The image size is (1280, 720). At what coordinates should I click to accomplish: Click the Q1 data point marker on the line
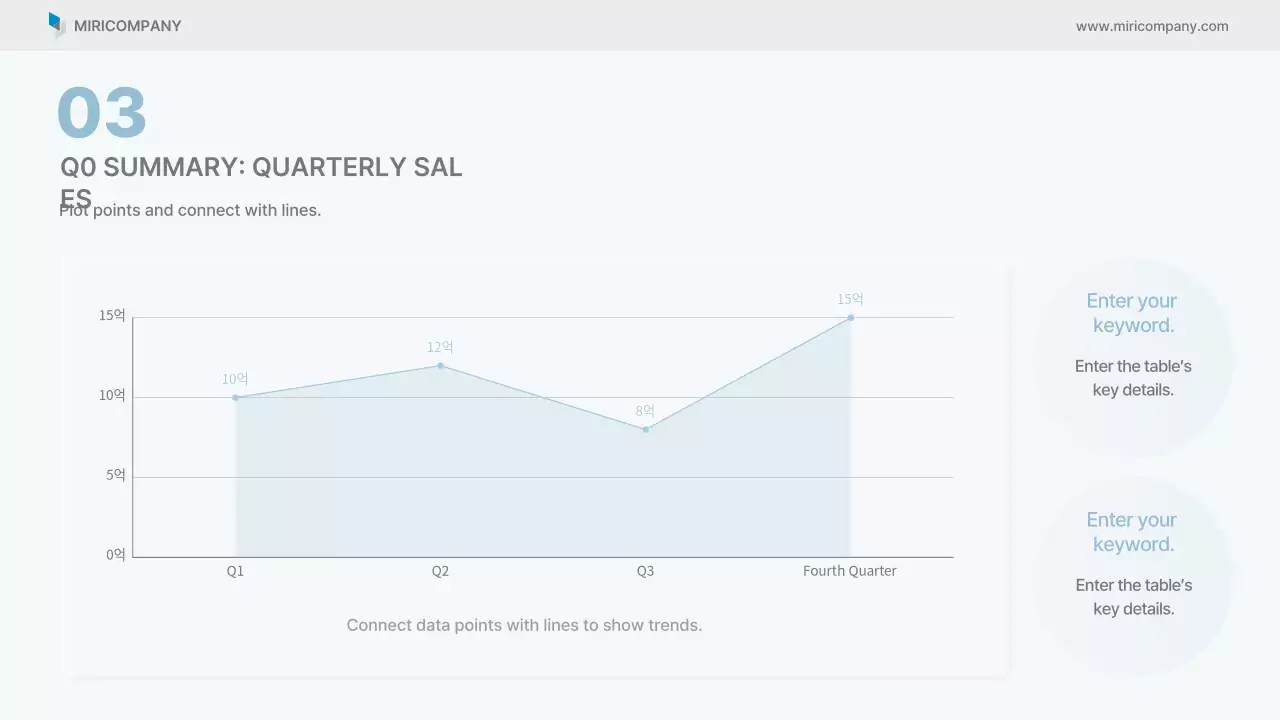[x=236, y=398]
